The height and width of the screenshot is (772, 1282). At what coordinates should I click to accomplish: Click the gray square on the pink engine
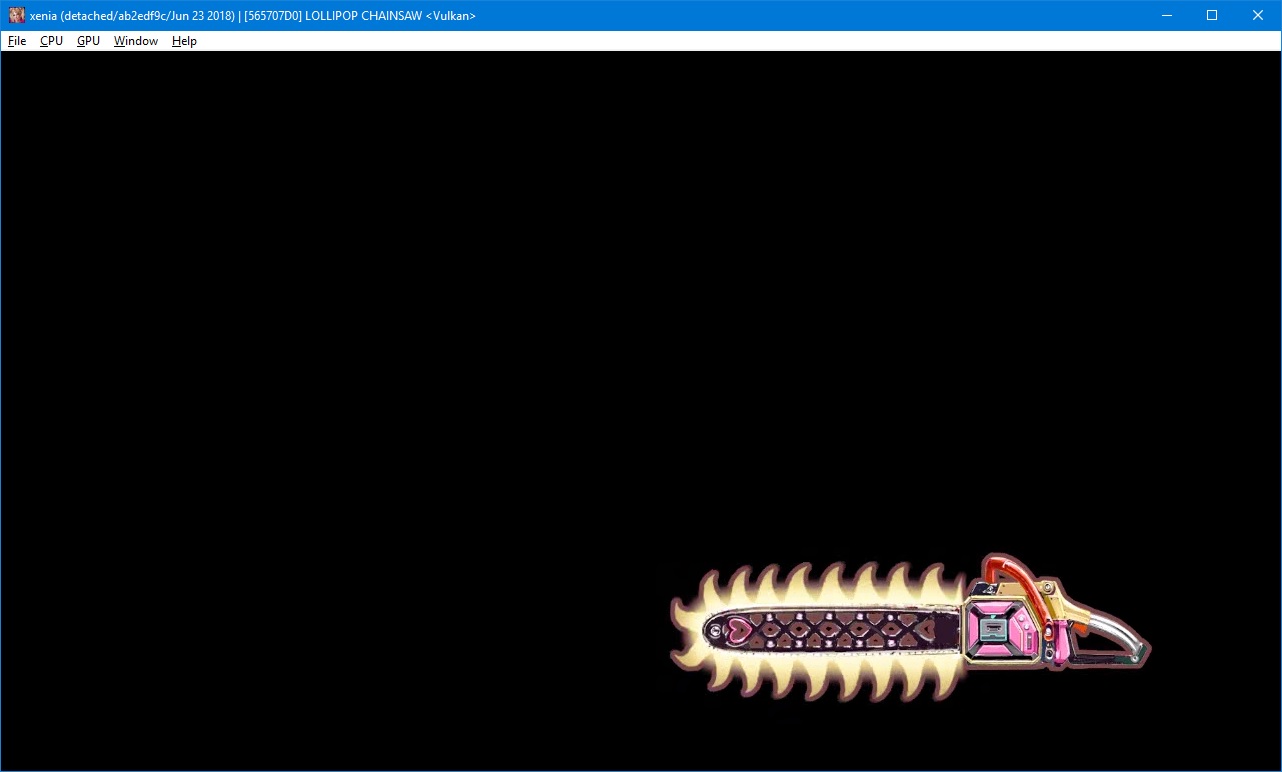(x=993, y=629)
